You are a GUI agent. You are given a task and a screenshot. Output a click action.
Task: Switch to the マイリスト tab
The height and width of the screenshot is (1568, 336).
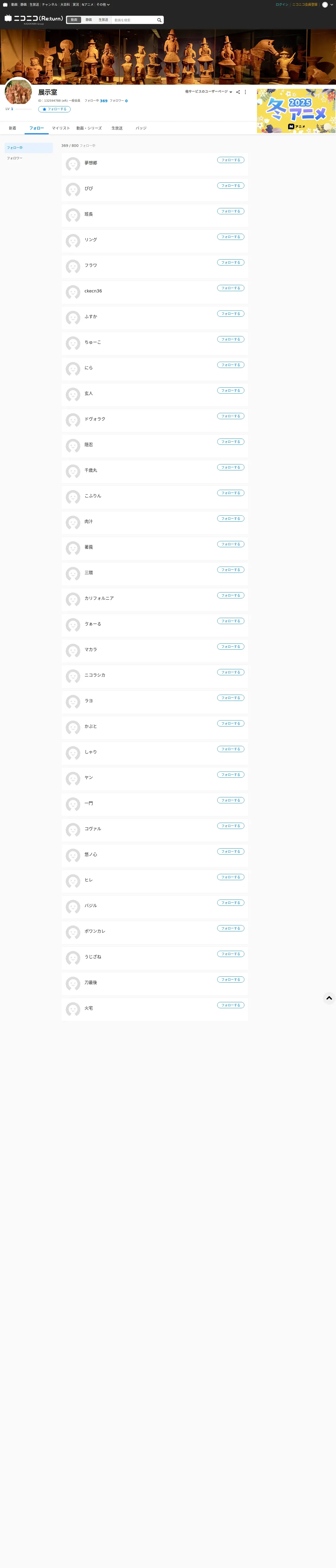click(x=61, y=128)
